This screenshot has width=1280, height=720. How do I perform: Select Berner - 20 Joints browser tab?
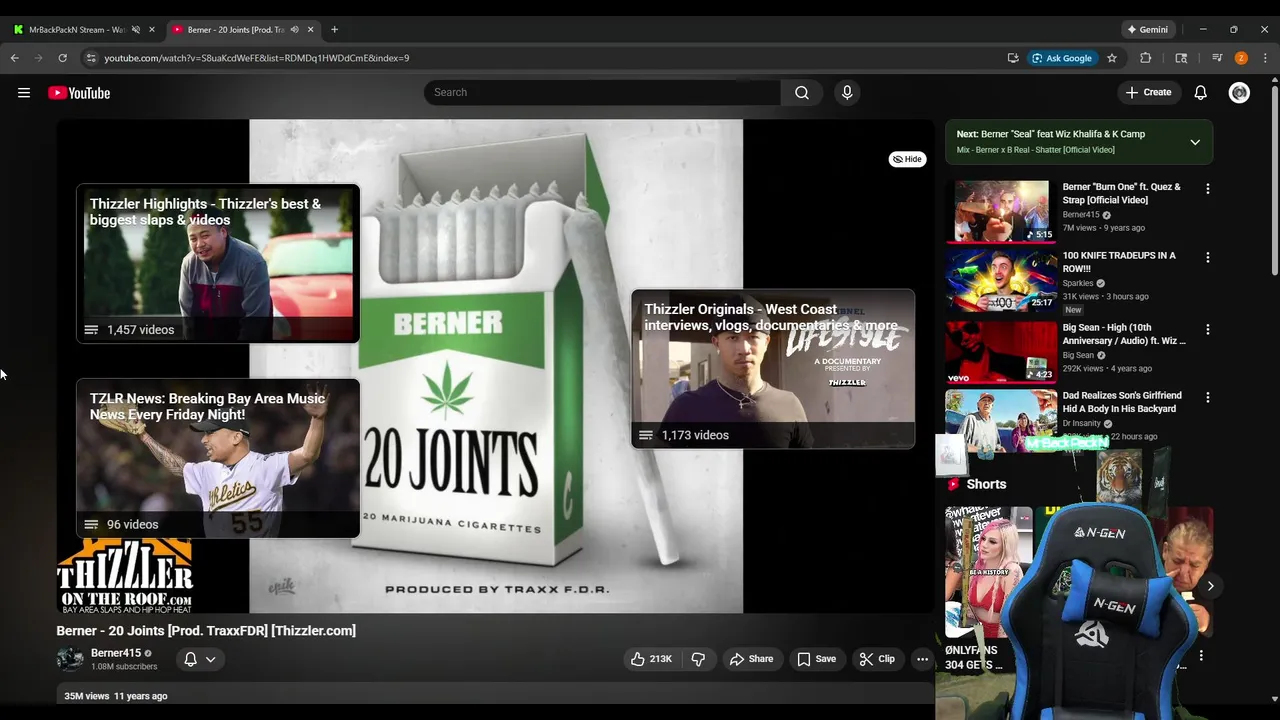[x=235, y=30]
